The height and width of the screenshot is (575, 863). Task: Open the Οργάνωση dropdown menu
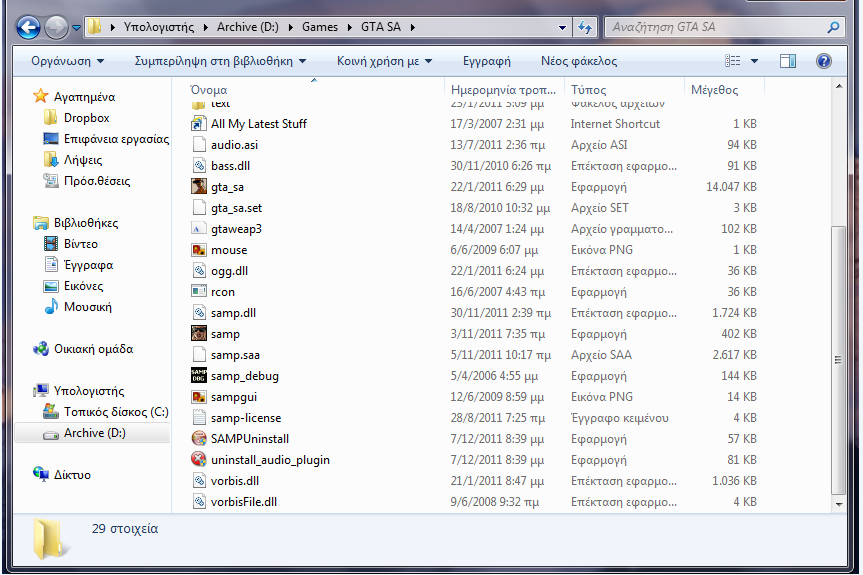(67, 61)
